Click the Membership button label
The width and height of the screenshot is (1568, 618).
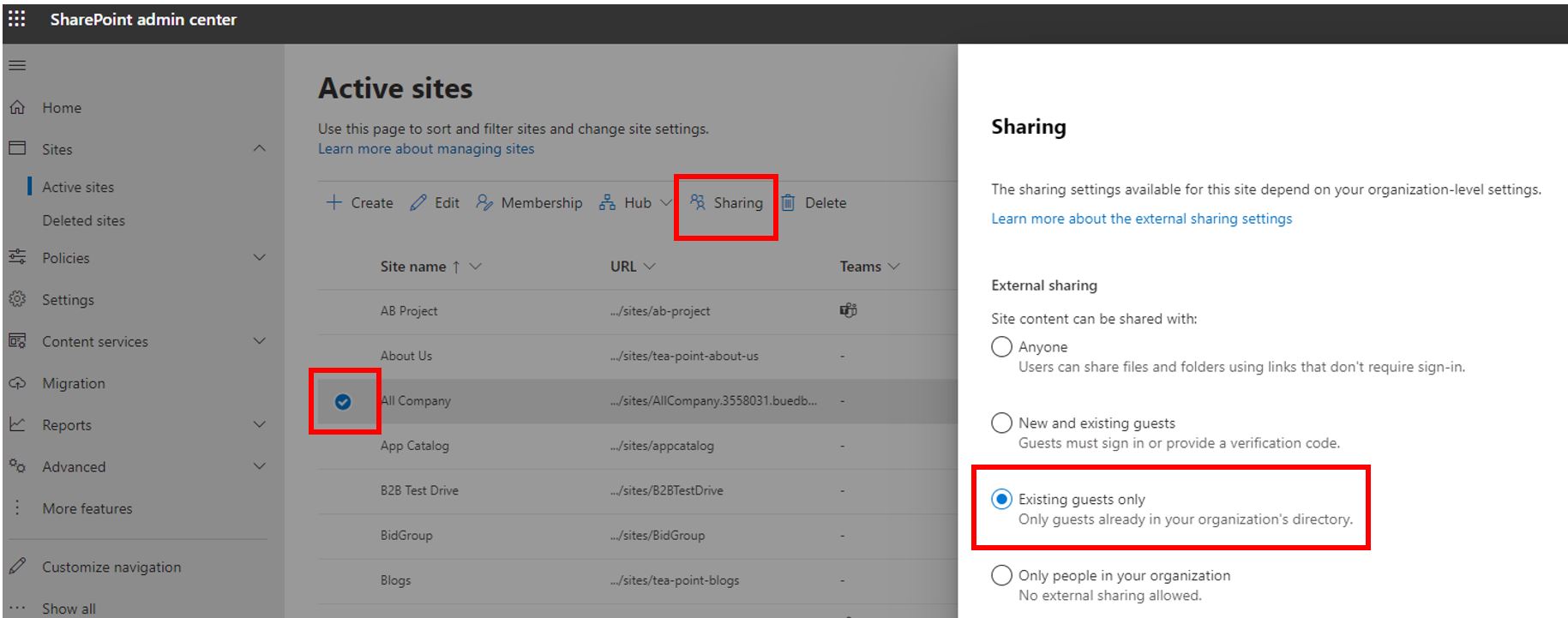542,203
